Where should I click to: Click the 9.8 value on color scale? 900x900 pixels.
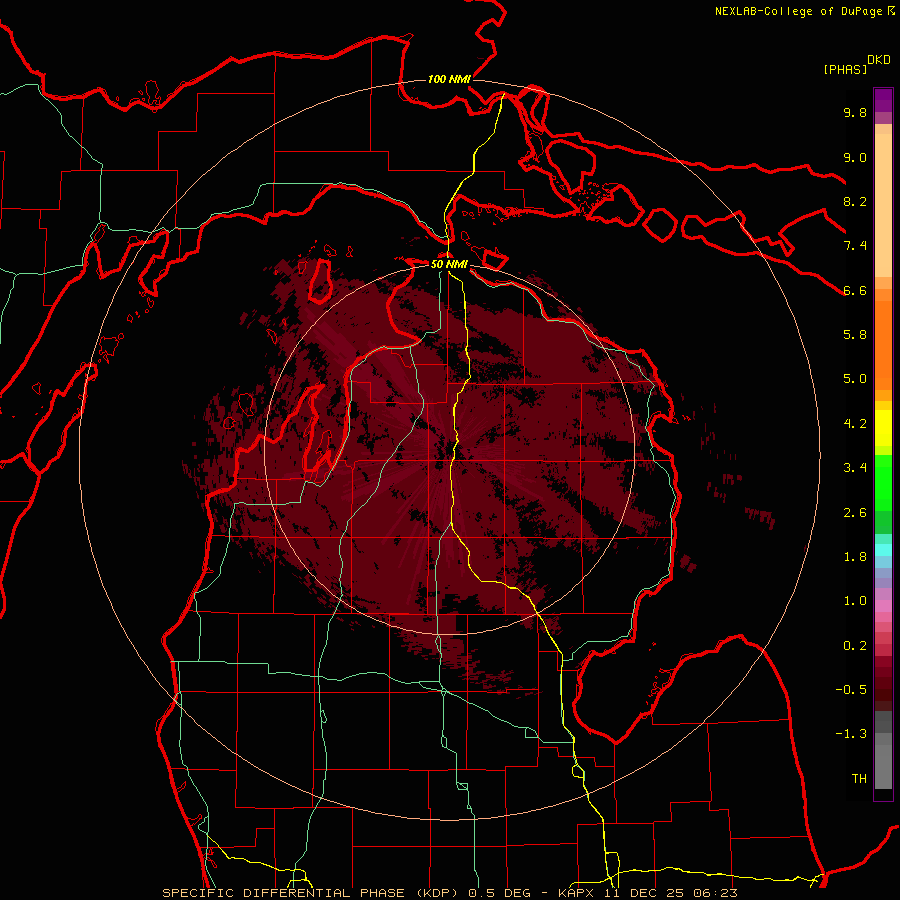(x=855, y=112)
